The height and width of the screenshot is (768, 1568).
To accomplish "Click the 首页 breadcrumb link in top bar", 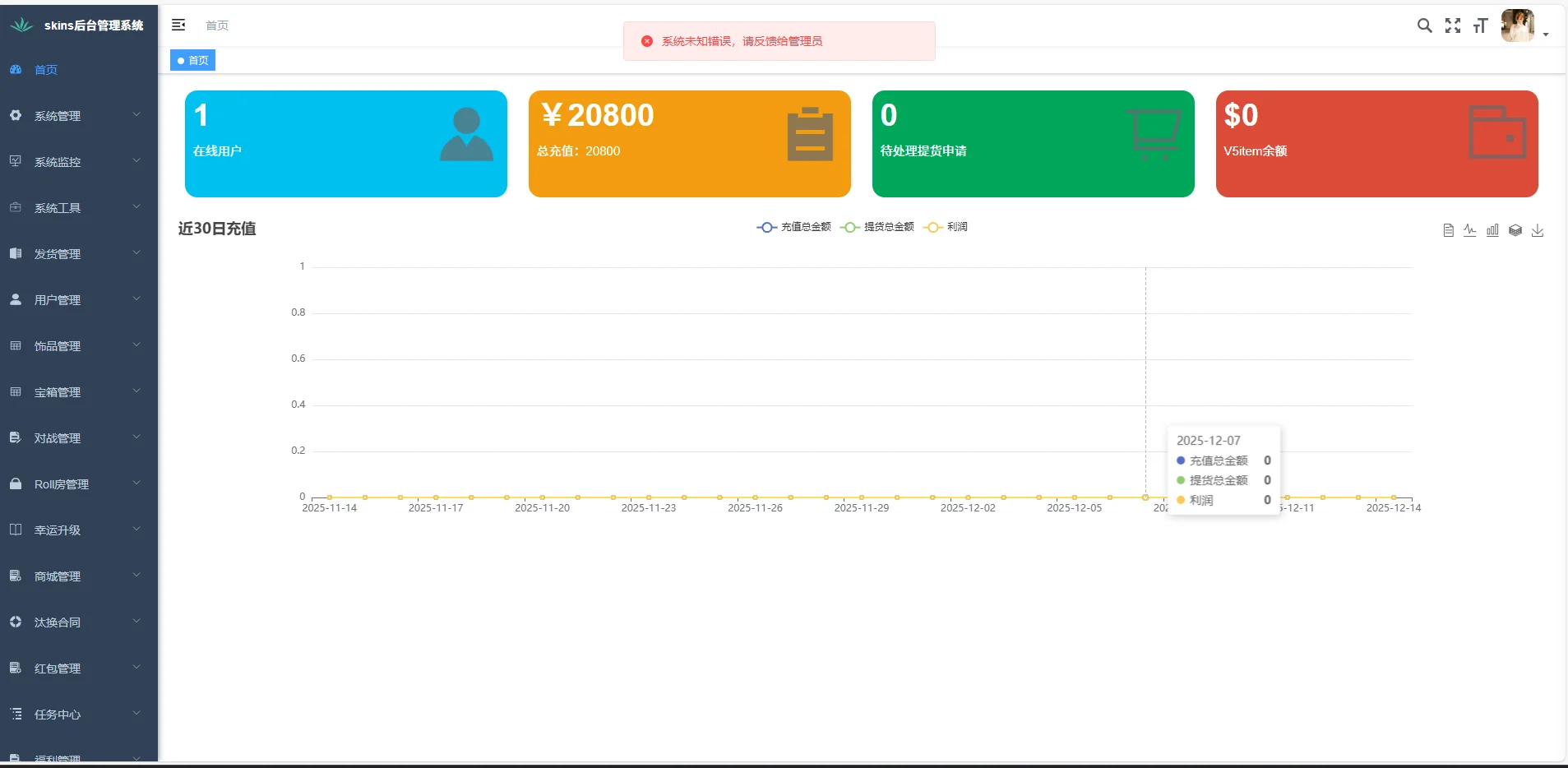I will pos(216,25).
